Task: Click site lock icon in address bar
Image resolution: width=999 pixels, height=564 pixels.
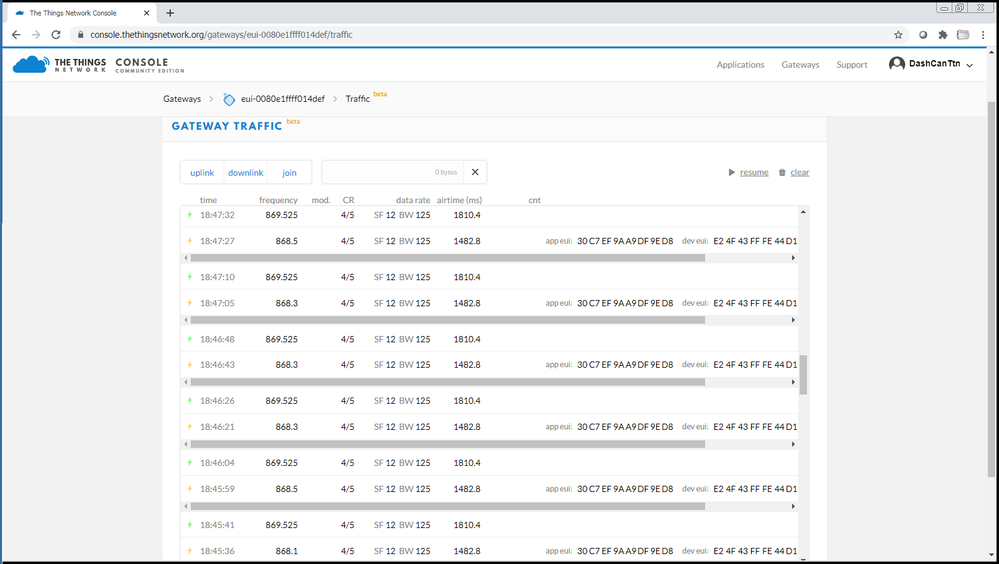Action: [x=80, y=34]
